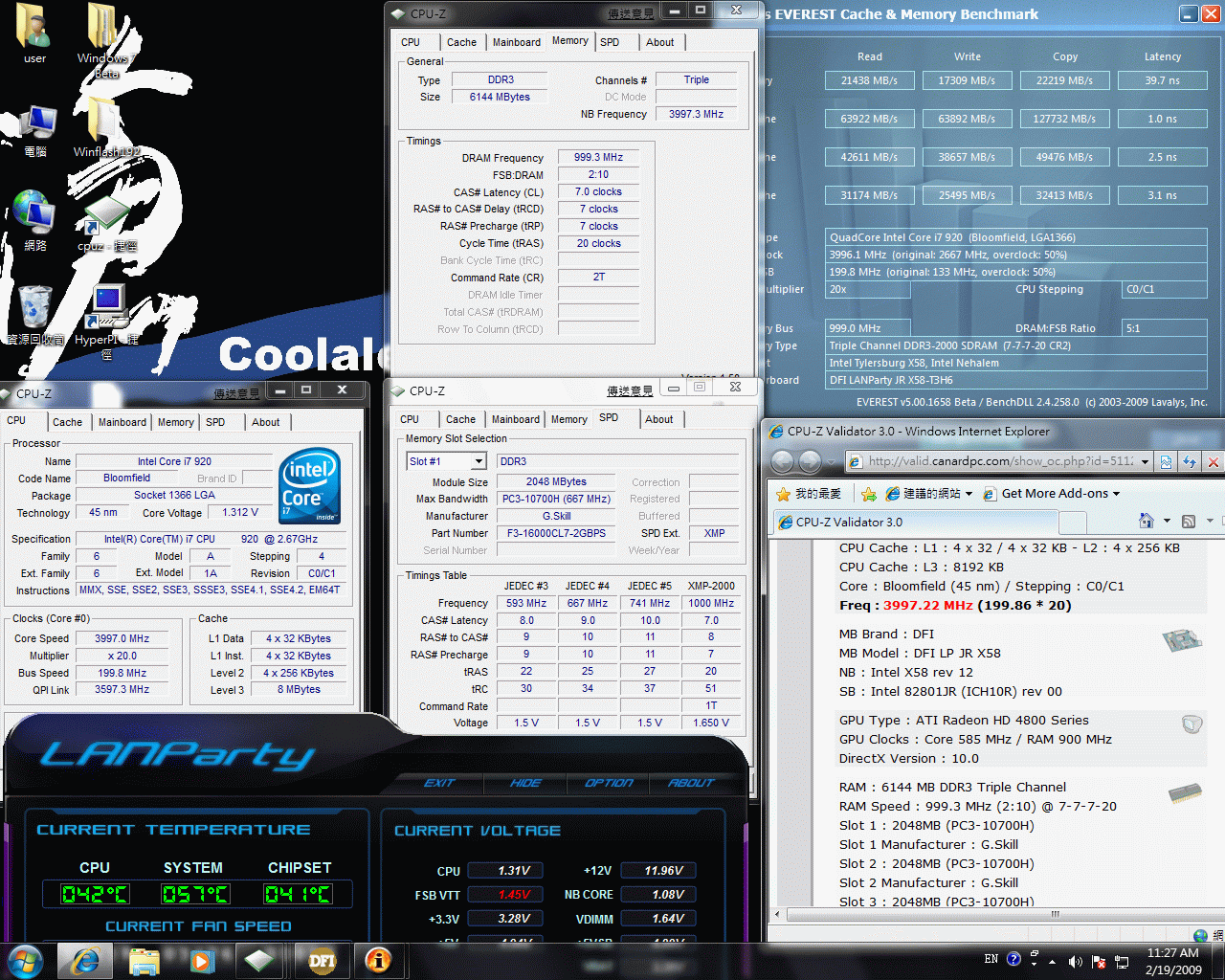Click the XMP SPD Ext. value
The height and width of the screenshot is (980, 1225).
(x=714, y=533)
